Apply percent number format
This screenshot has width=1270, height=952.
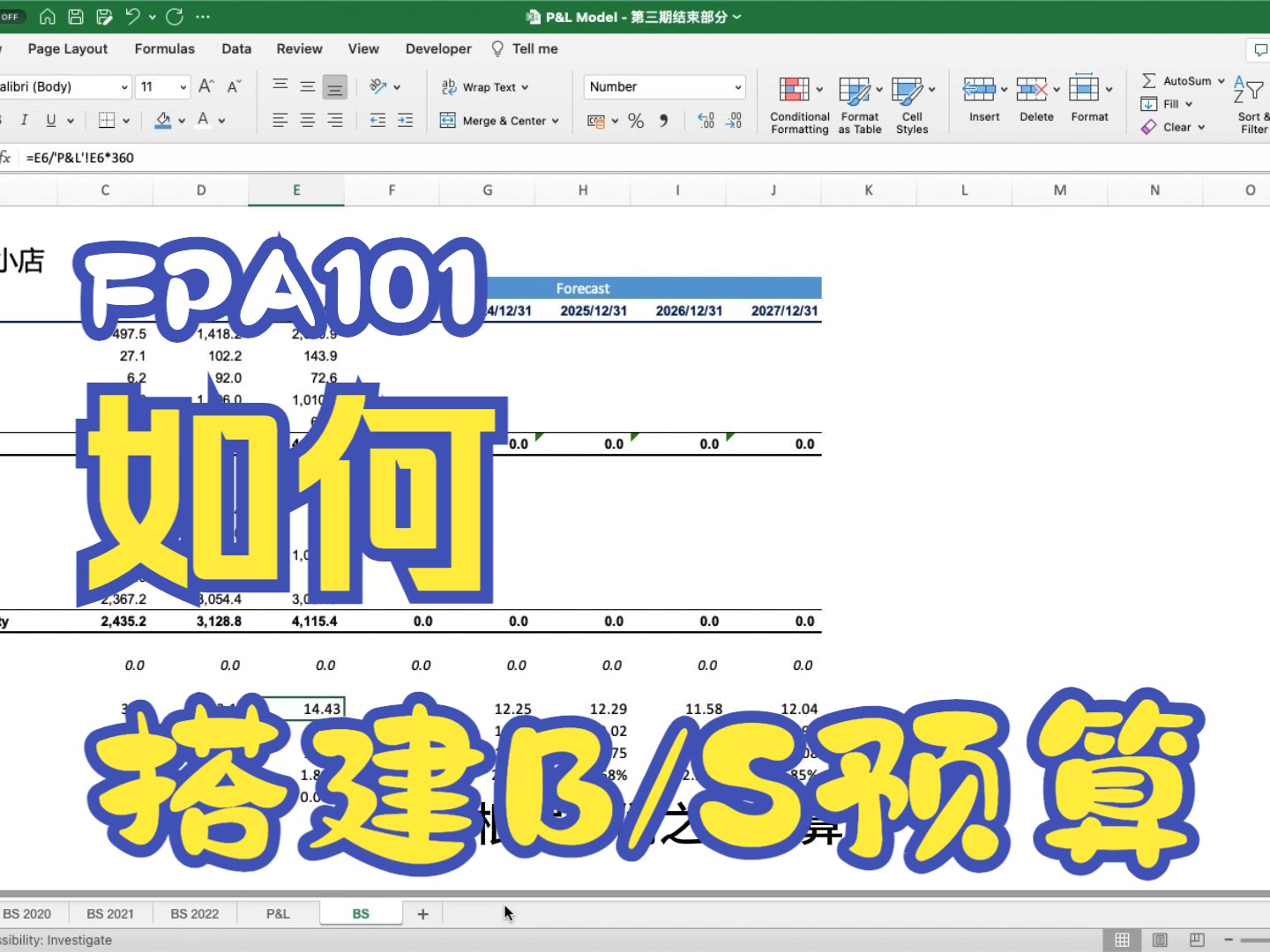click(x=635, y=121)
